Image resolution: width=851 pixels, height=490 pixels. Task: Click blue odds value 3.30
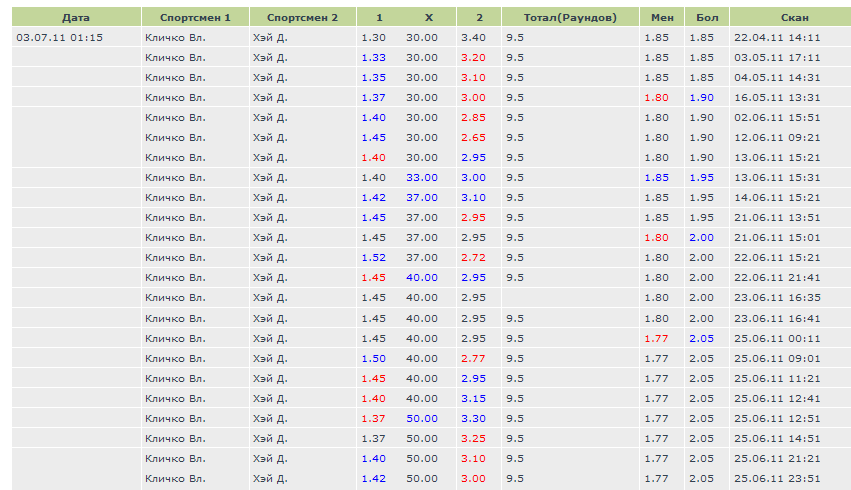point(473,419)
